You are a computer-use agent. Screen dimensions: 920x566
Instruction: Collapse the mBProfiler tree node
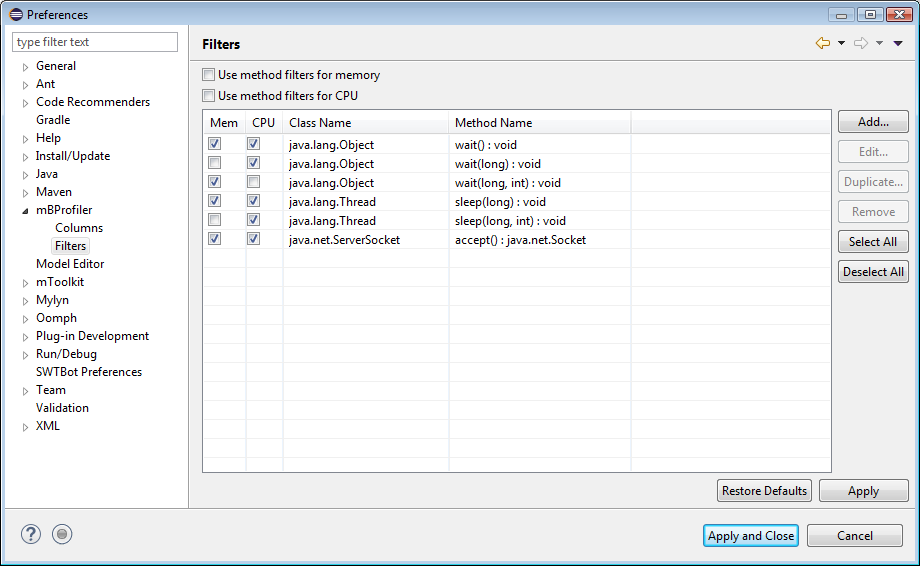(x=26, y=211)
